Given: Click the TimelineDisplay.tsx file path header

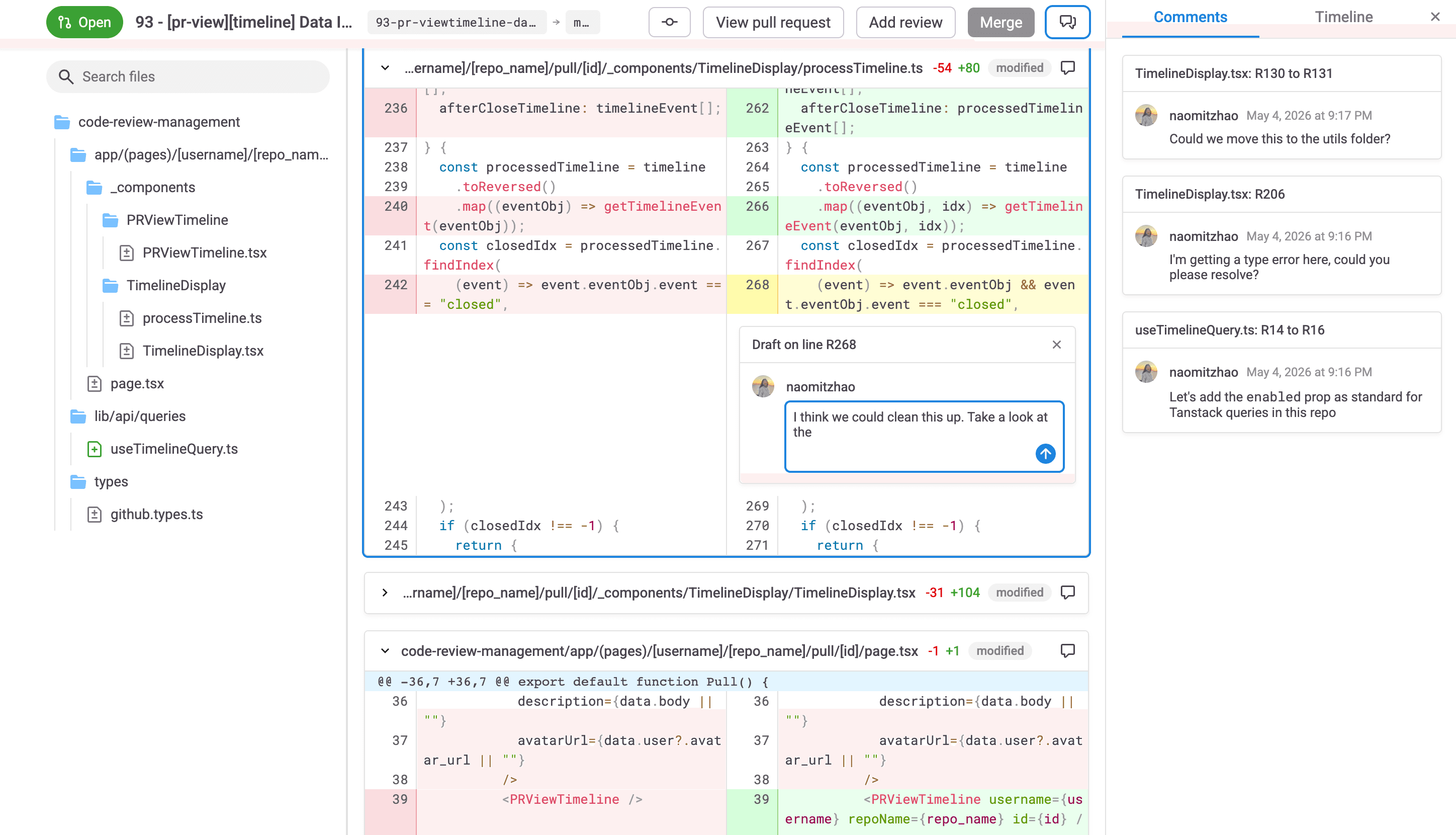Looking at the screenshot, I should click(659, 593).
